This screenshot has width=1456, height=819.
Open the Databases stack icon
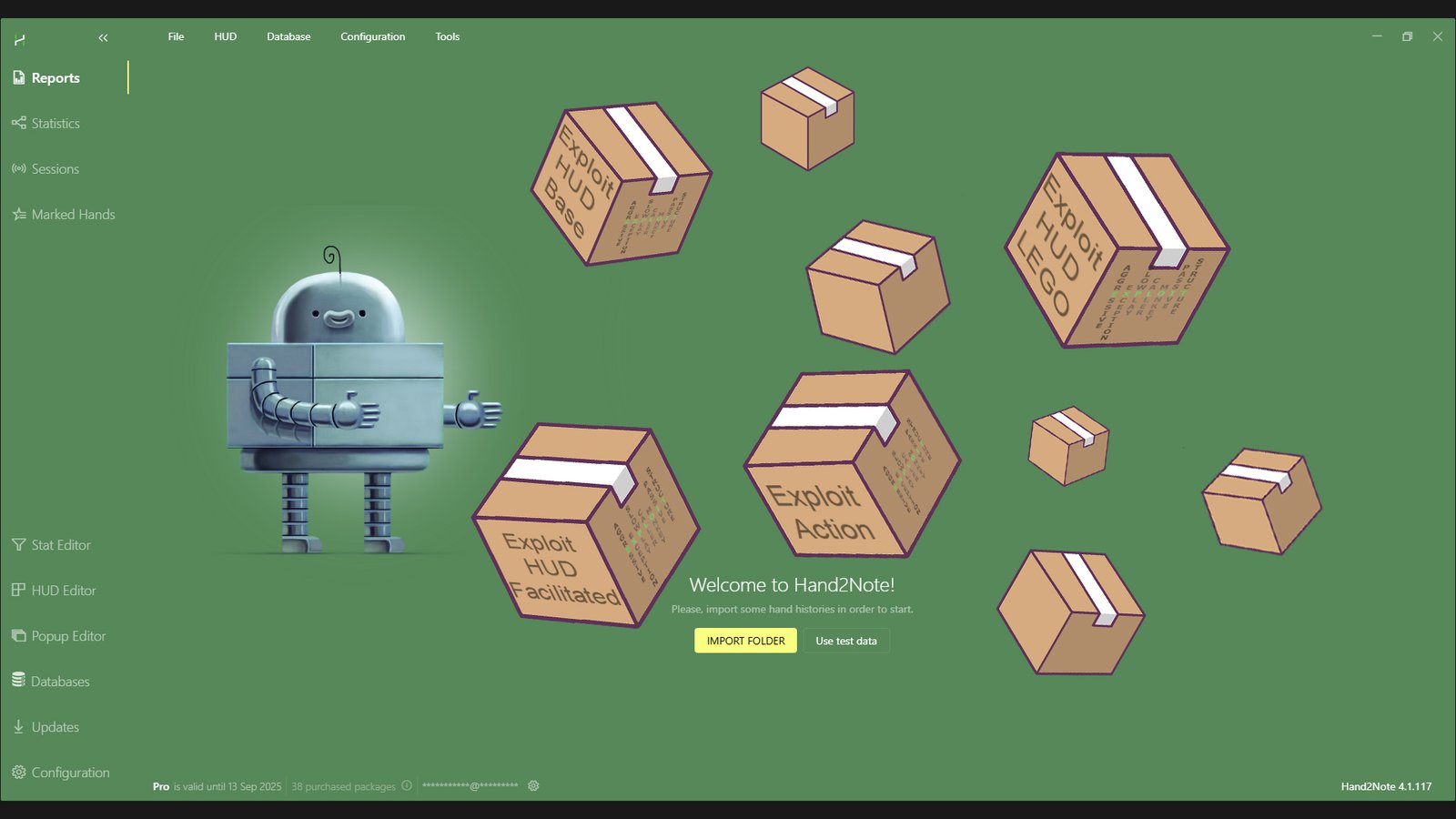point(18,681)
